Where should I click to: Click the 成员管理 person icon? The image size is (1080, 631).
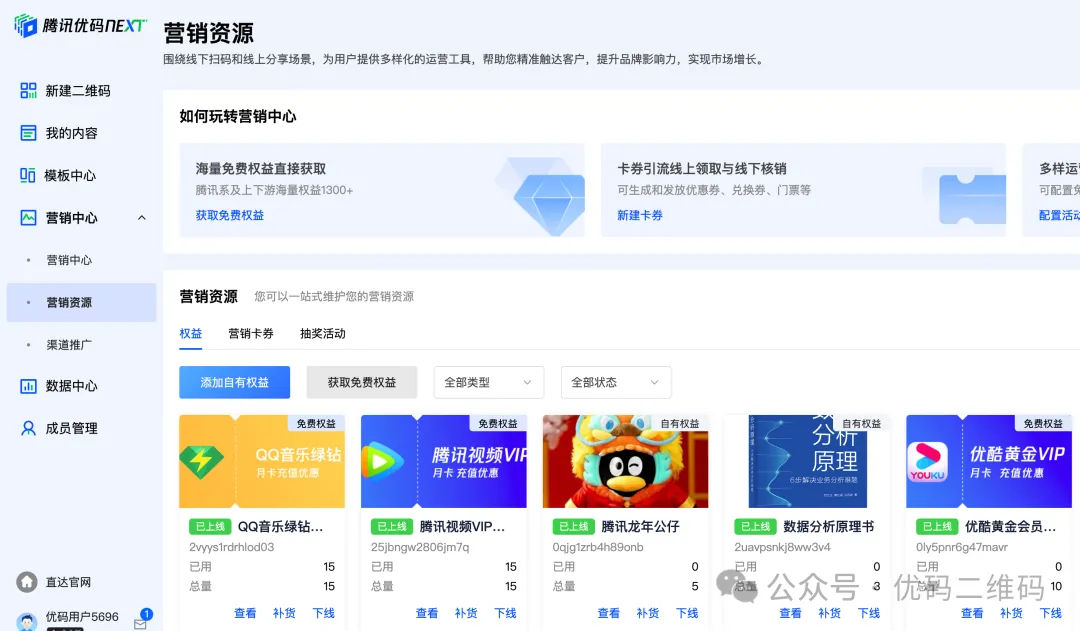click(28, 428)
